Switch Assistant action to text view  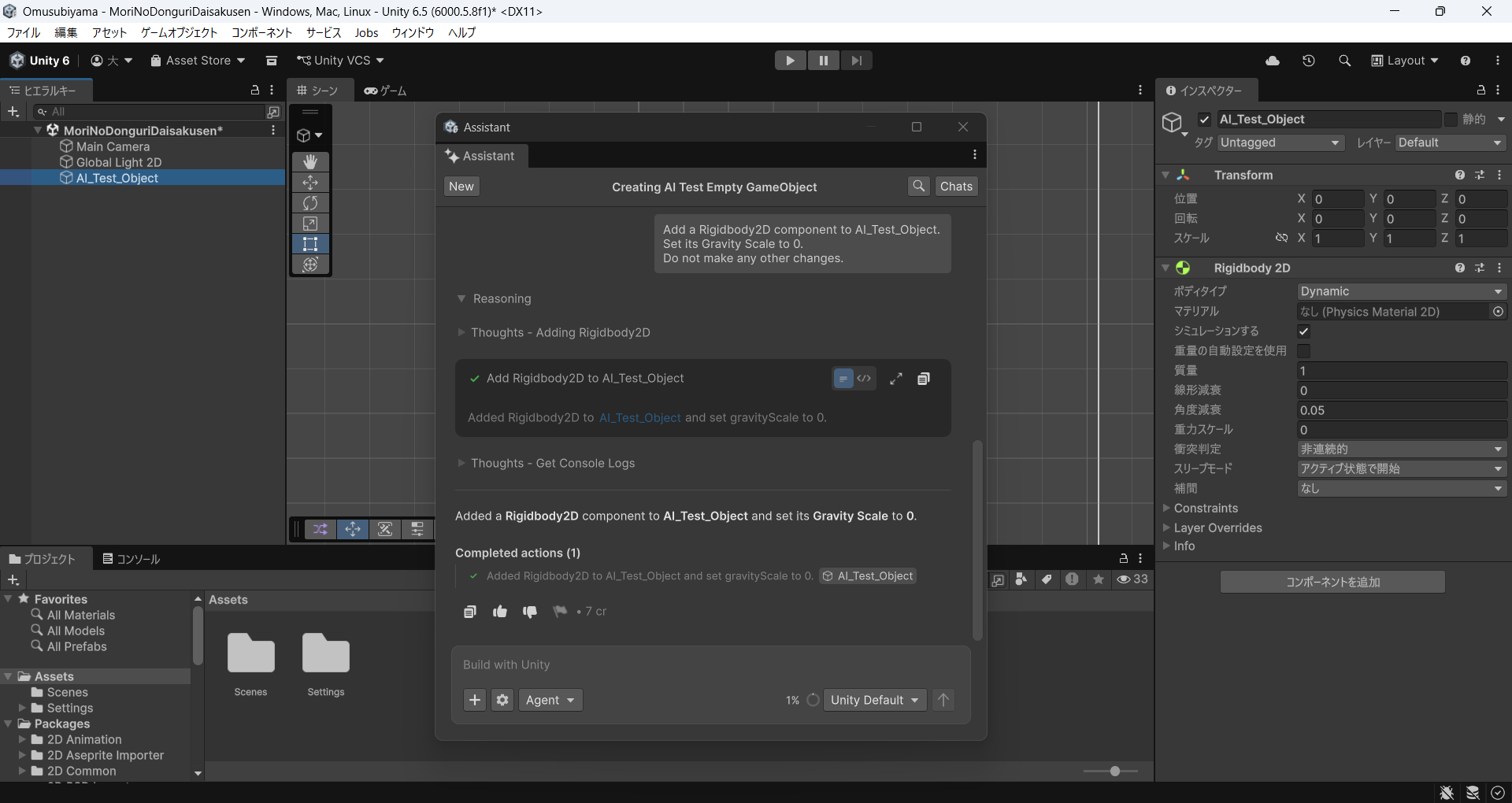pos(843,379)
